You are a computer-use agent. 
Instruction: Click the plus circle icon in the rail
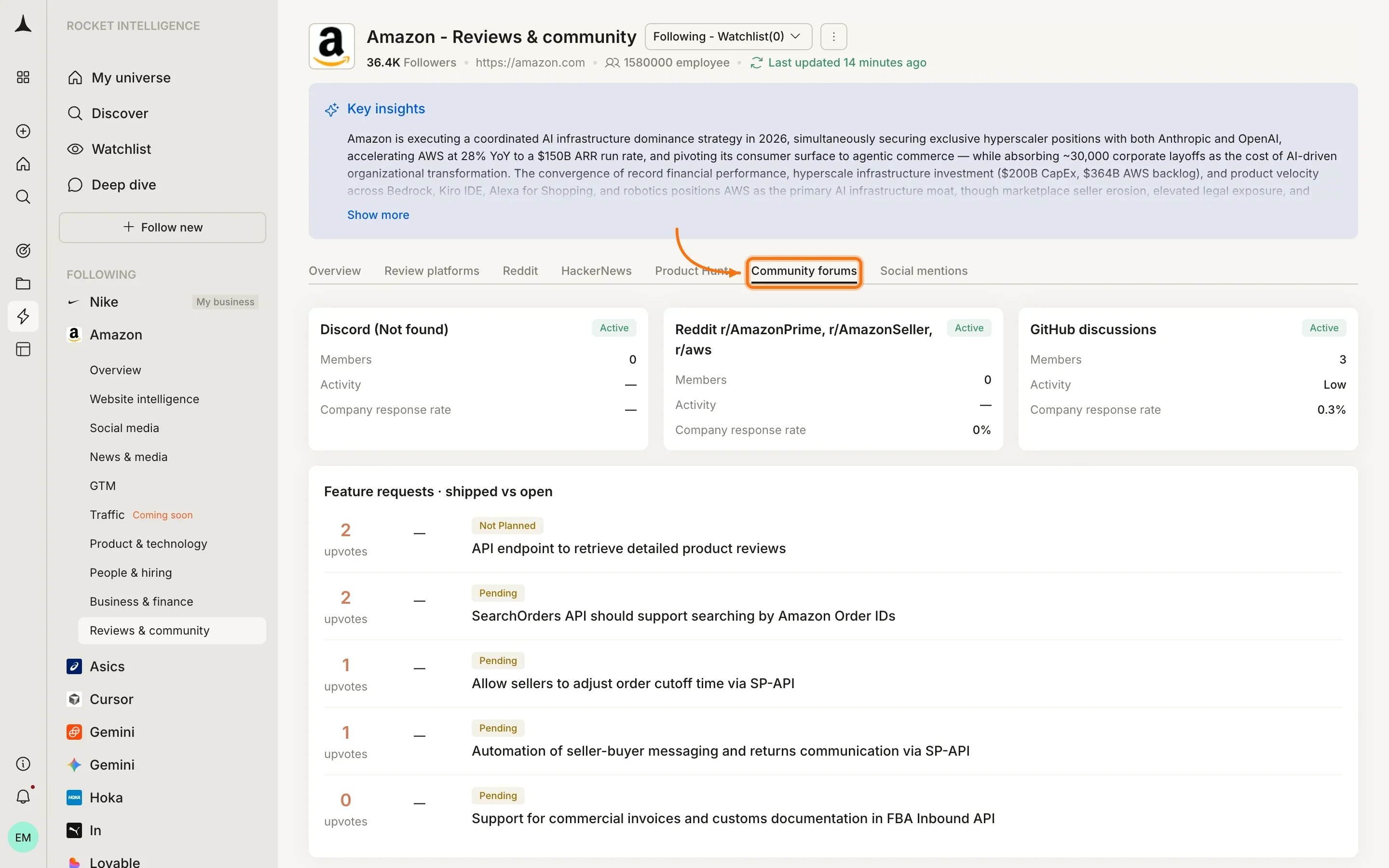tap(23, 132)
